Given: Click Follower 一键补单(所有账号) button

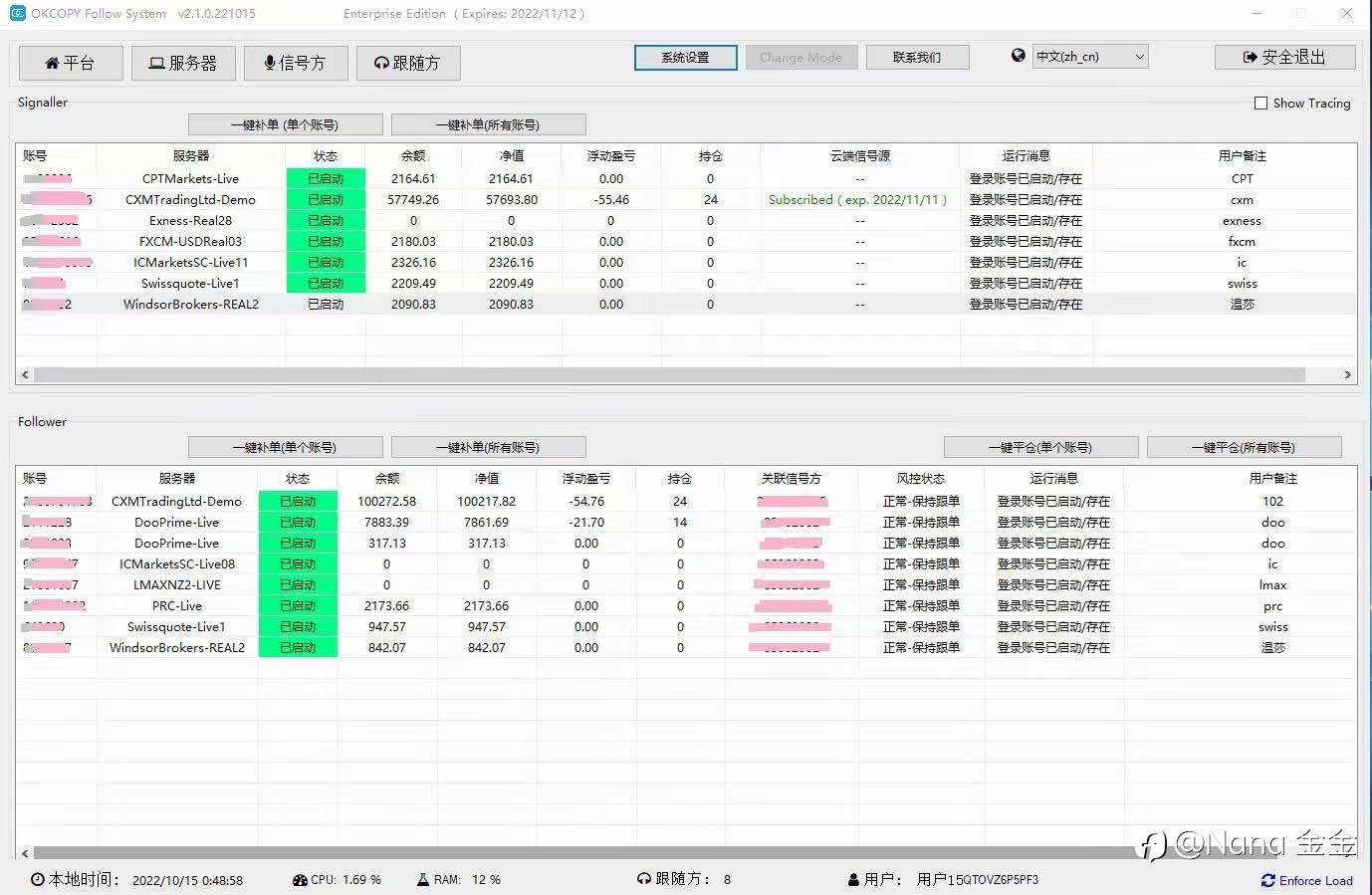Looking at the screenshot, I should [488, 447].
